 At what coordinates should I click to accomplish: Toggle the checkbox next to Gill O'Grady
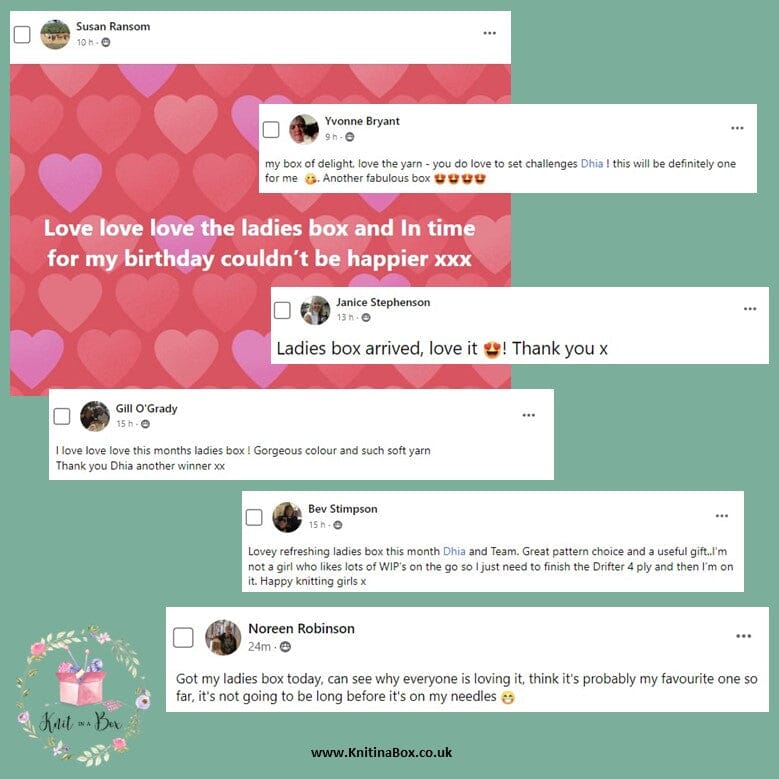pos(62,416)
